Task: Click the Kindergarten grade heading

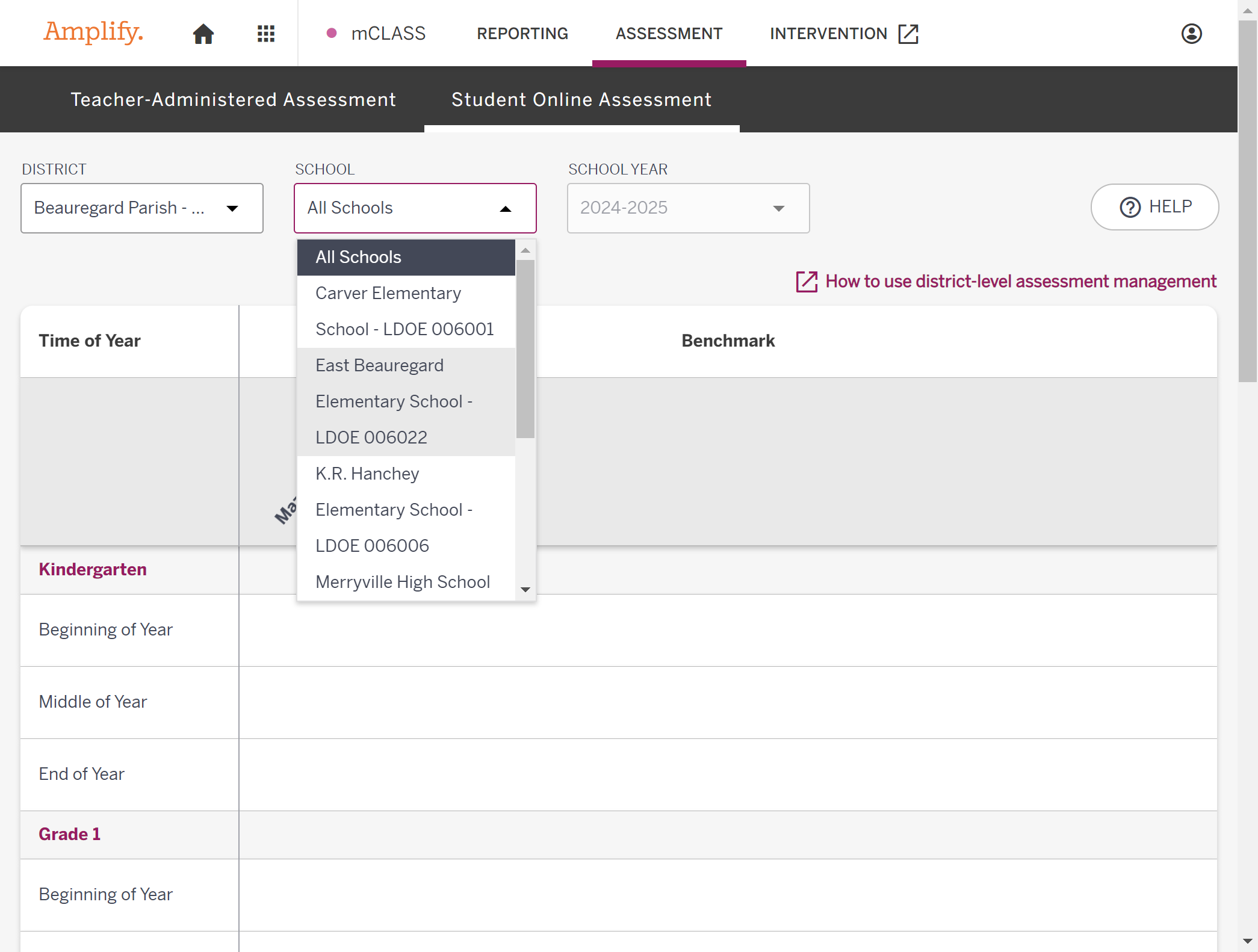Action: pyautogui.click(x=93, y=570)
